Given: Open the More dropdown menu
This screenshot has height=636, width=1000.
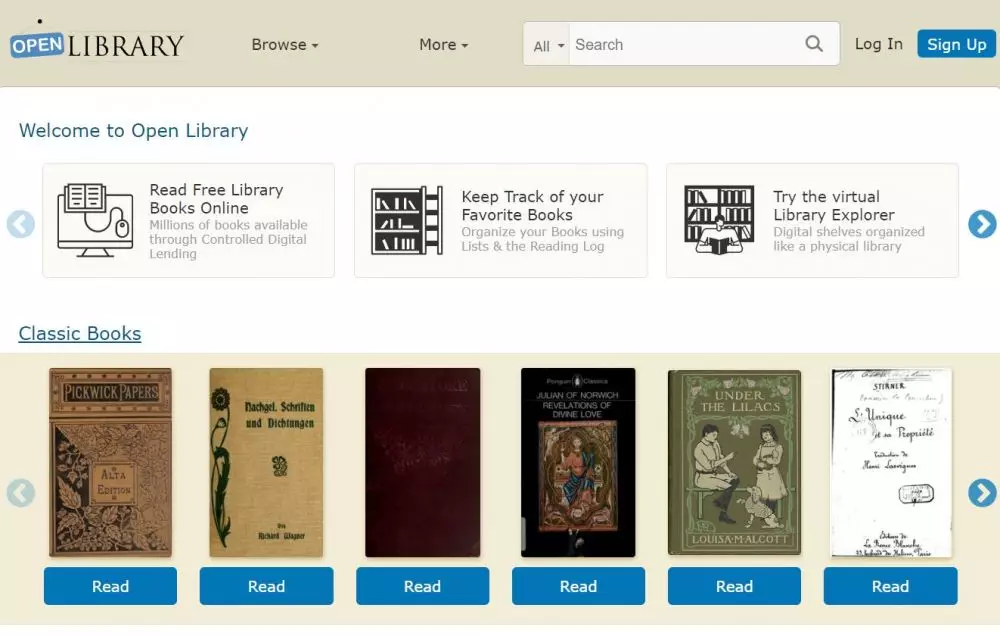Looking at the screenshot, I should pyautogui.click(x=443, y=45).
